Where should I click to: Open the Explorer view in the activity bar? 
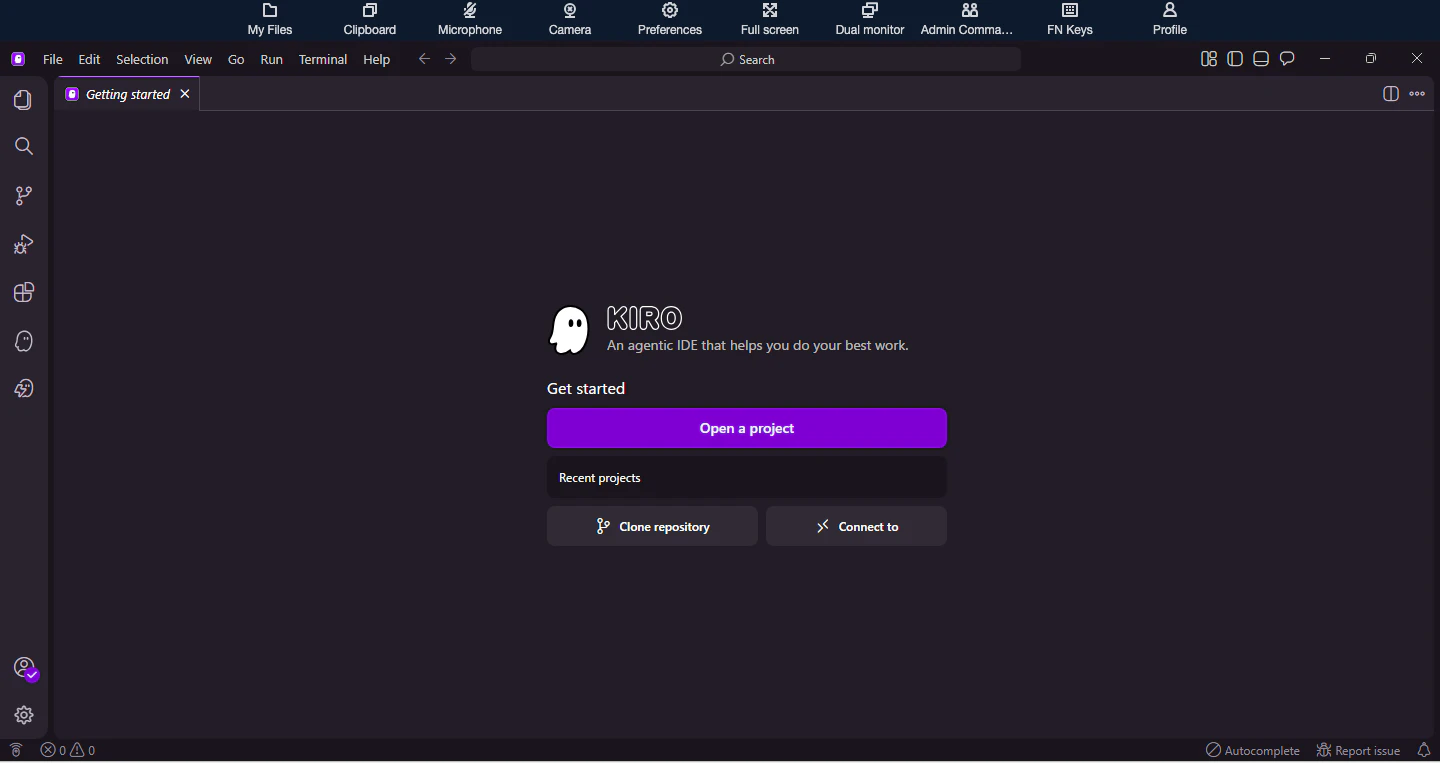click(23, 100)
